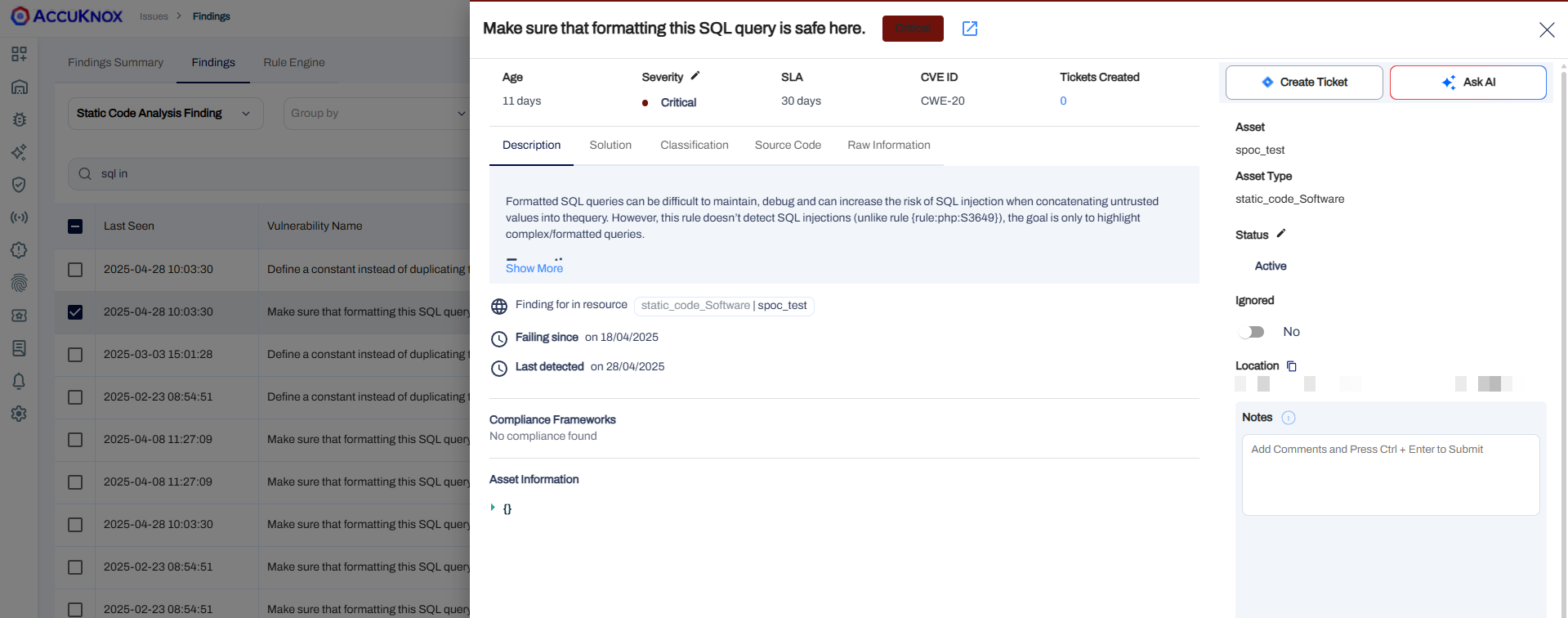Click the broadcast signal icon in sidebar
The image size is (1568, 618).
pyautogui.click(x=19, y=217)
